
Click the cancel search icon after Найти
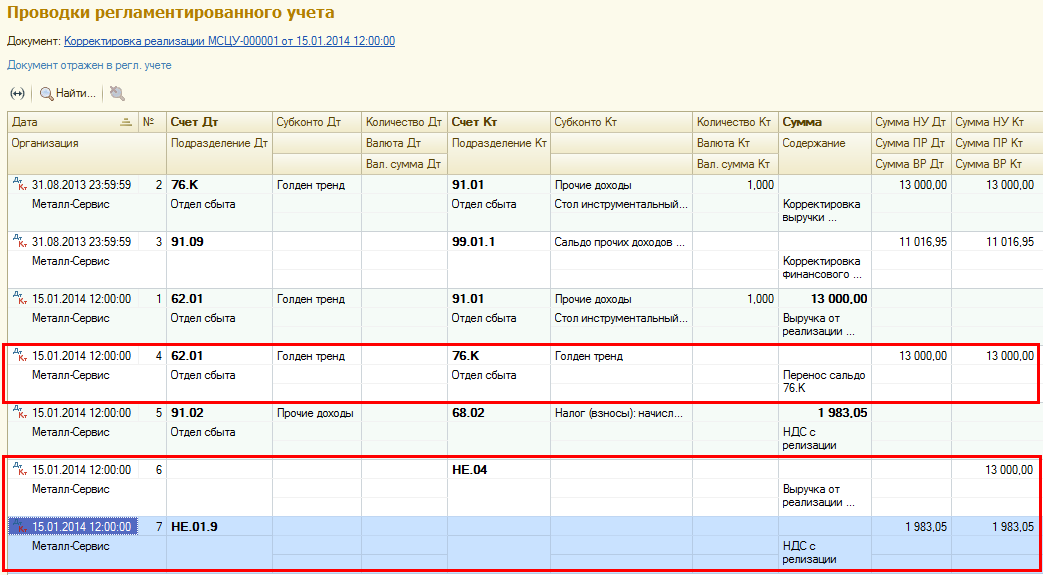(x=118, y=94)
